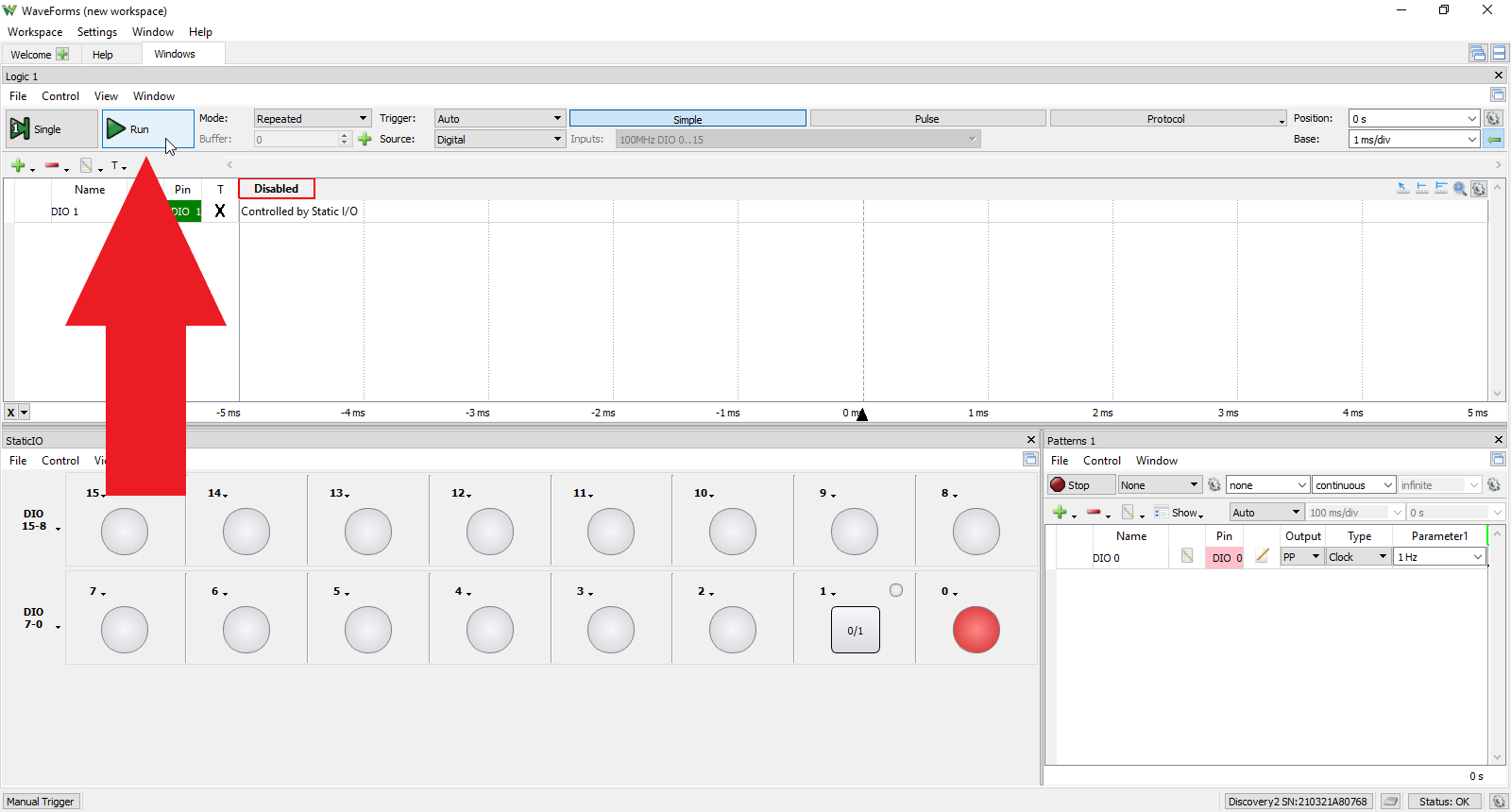This screenshot has height=812, width=1511.
Task: Open the Settings menu
Action: click(97, 32)
